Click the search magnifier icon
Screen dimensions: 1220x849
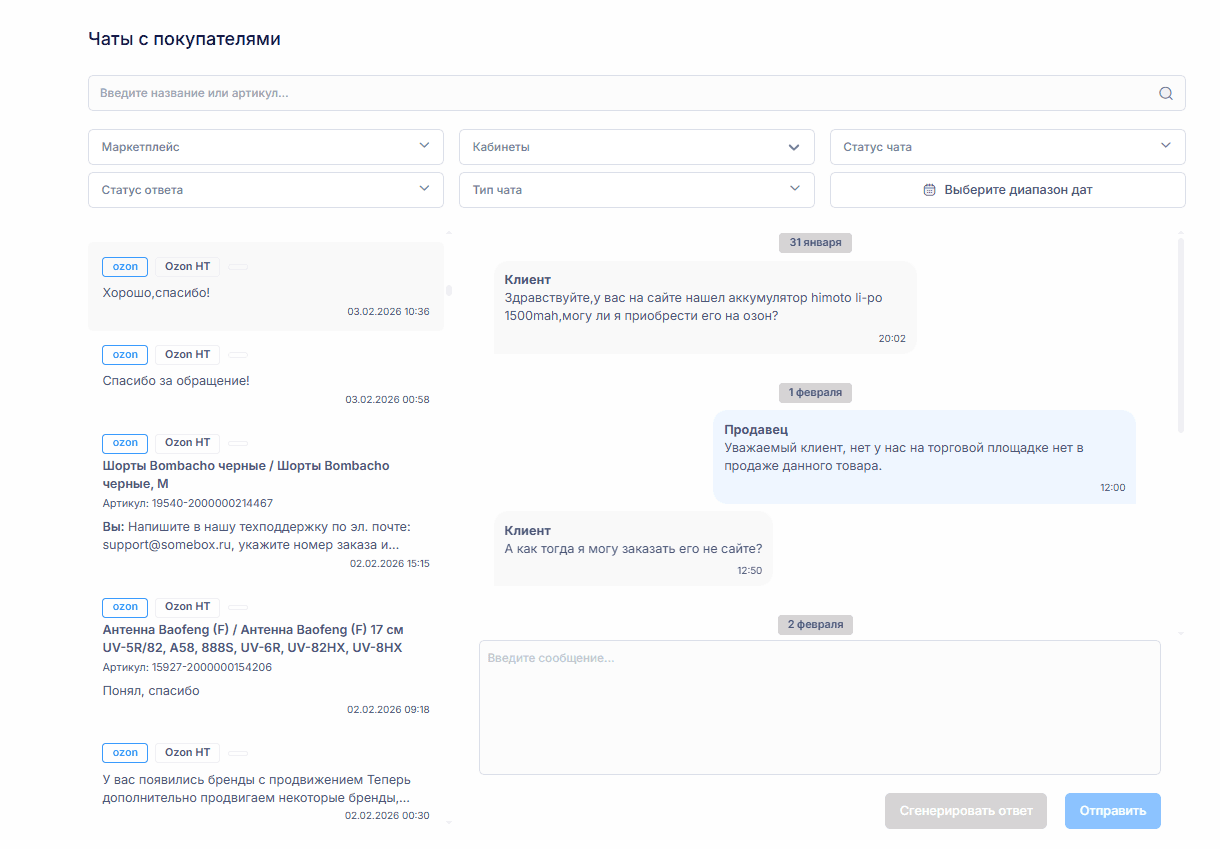point(1165,93)
